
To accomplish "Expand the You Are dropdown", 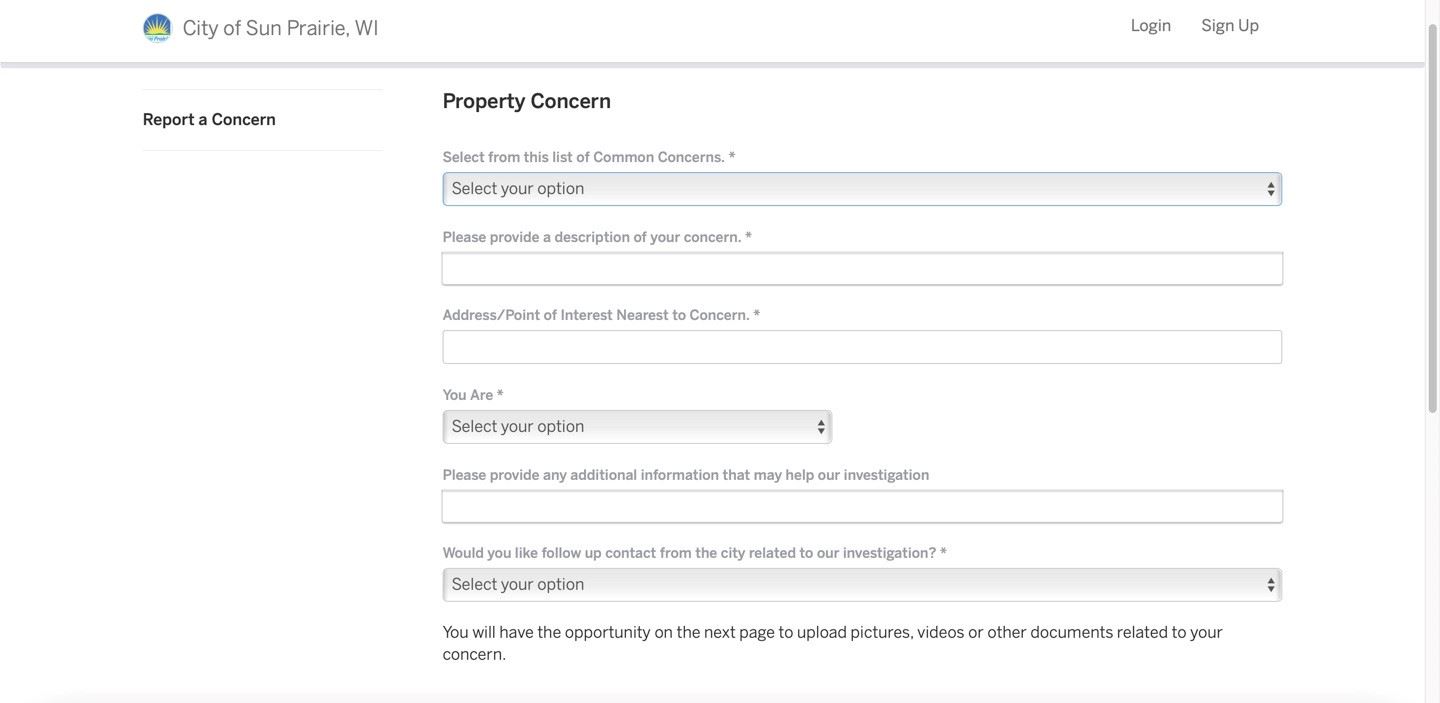I will pos(637,427).
